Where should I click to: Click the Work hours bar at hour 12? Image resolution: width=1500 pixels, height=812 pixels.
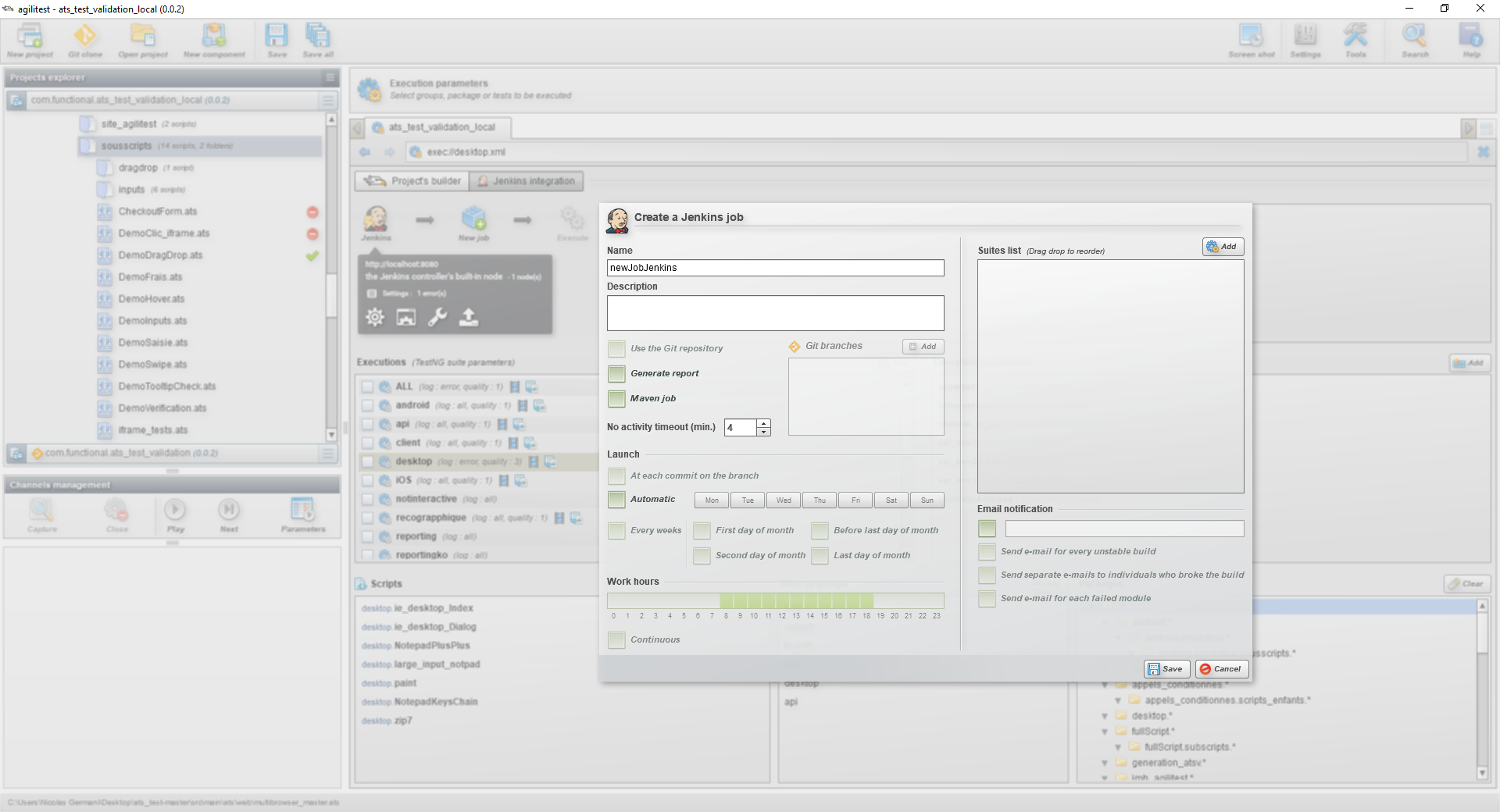point(782,600)
